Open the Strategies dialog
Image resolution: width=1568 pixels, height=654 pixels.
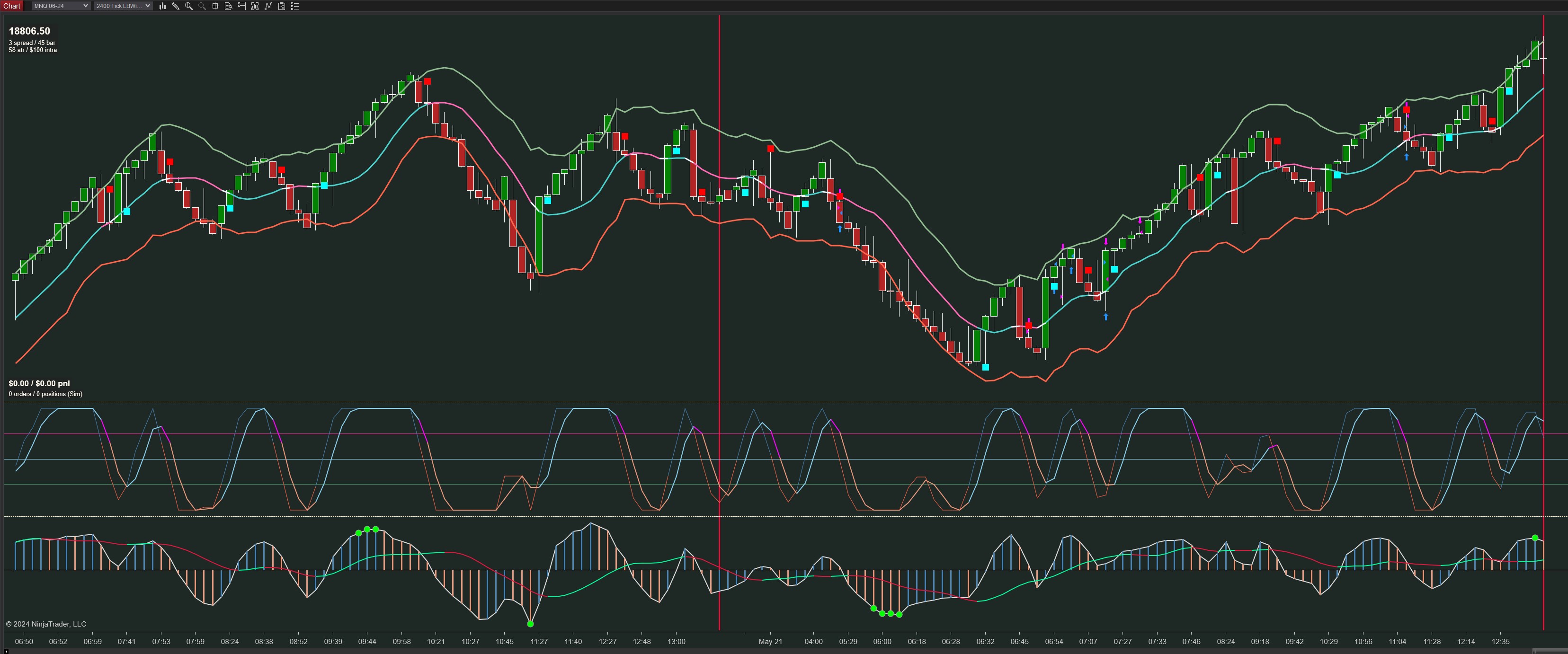[268, 6]
